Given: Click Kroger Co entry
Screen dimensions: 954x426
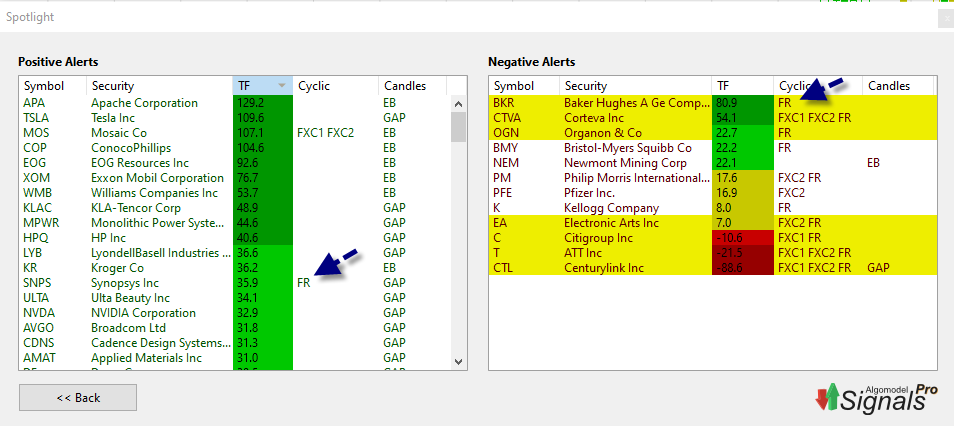Looking at the screenshot, I should (117, 268).
